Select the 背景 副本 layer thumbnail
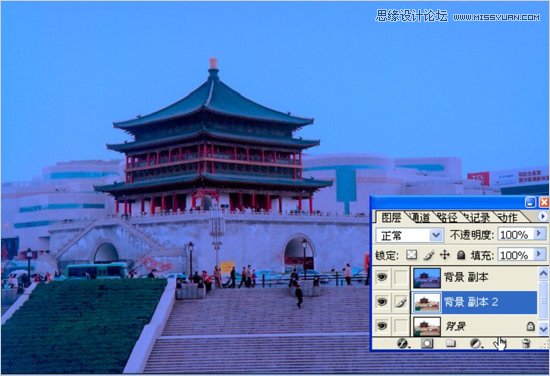Screen dimensions: 550x376 click(x=427, y=278)
